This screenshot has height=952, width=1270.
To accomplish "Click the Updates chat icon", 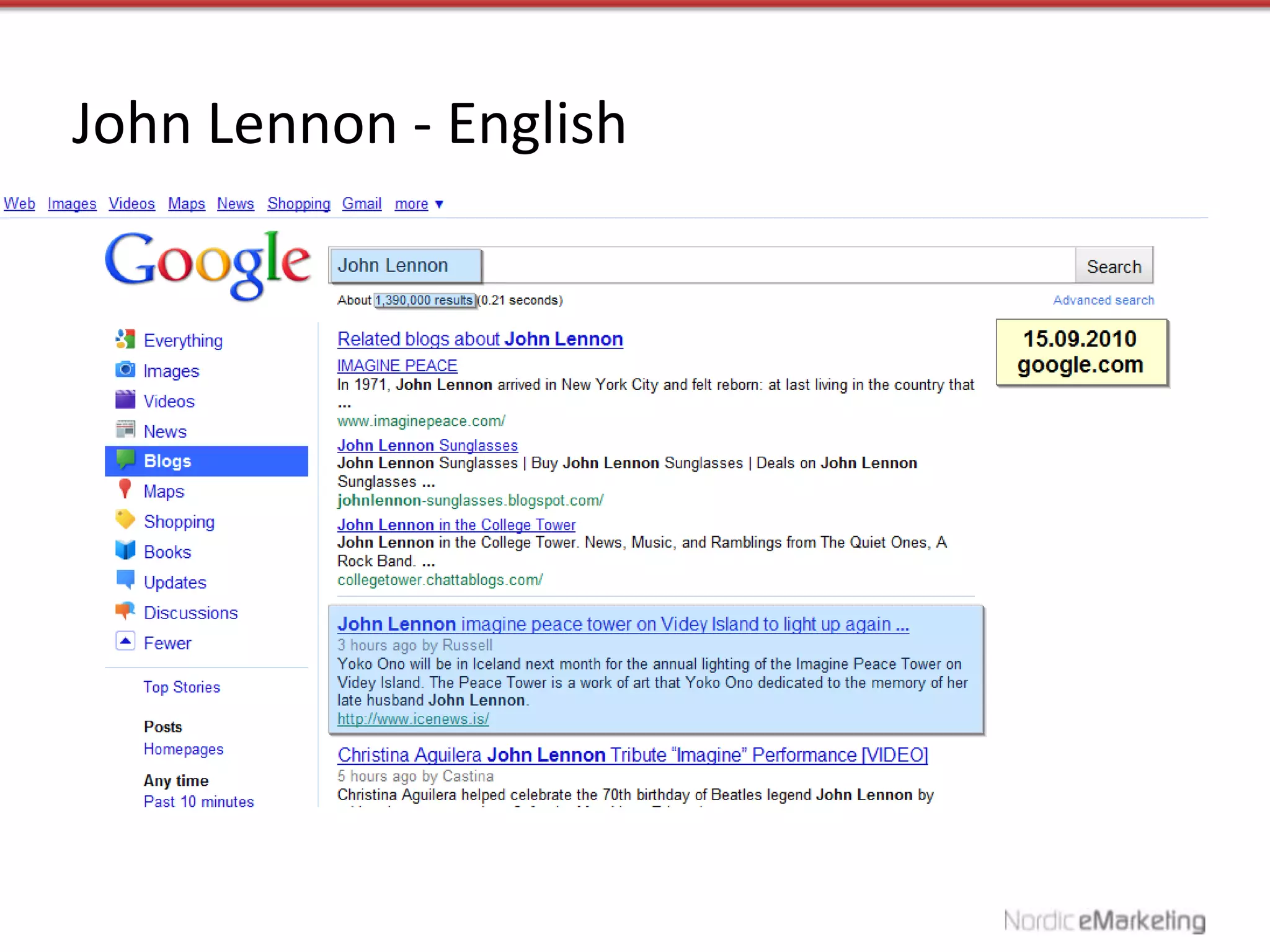I will tap(125, 581).
